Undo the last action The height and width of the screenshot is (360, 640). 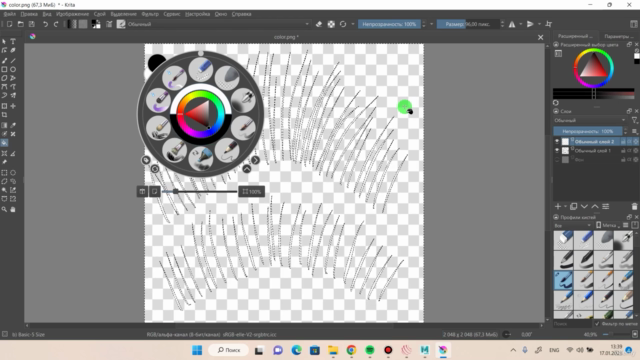tap(45, 24)
